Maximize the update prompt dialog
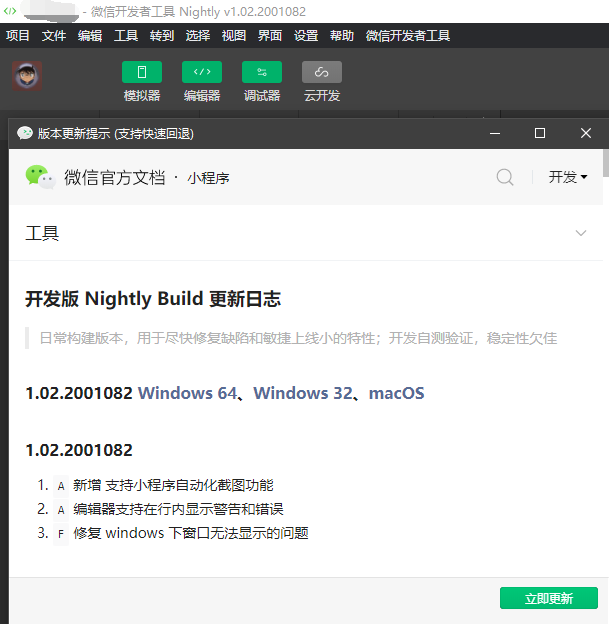 pyautogui.click(x=540, y=133)
